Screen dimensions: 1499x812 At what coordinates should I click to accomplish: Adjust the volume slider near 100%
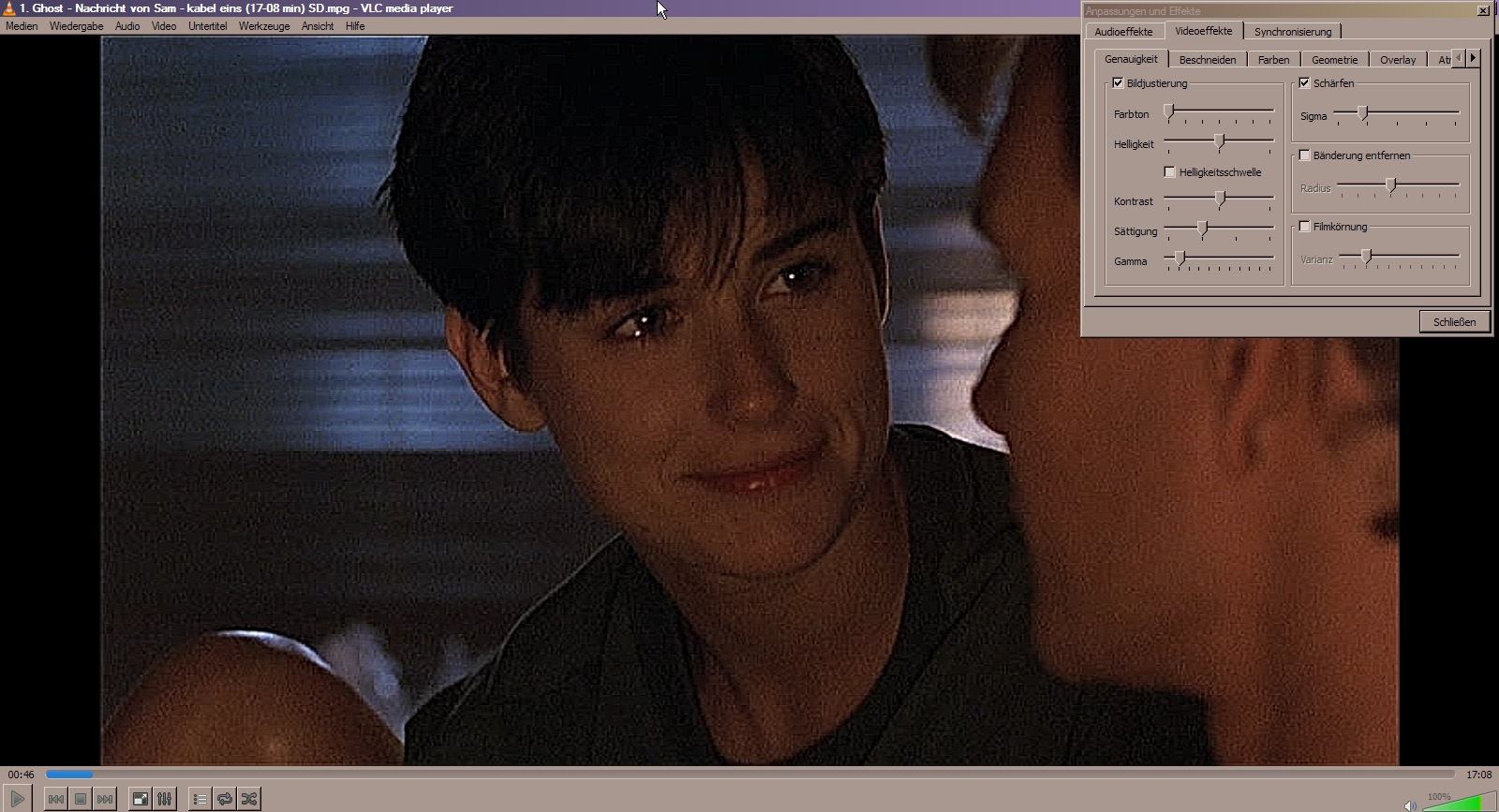[1458, 802]
